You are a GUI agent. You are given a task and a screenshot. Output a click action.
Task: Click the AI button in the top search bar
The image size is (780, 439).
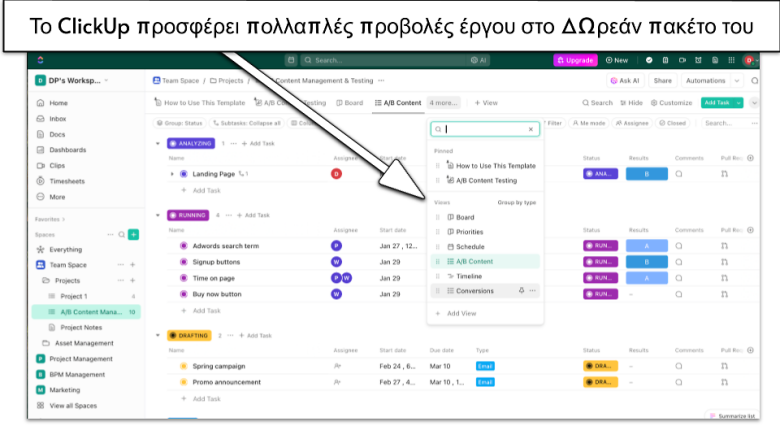click(478, 60)
